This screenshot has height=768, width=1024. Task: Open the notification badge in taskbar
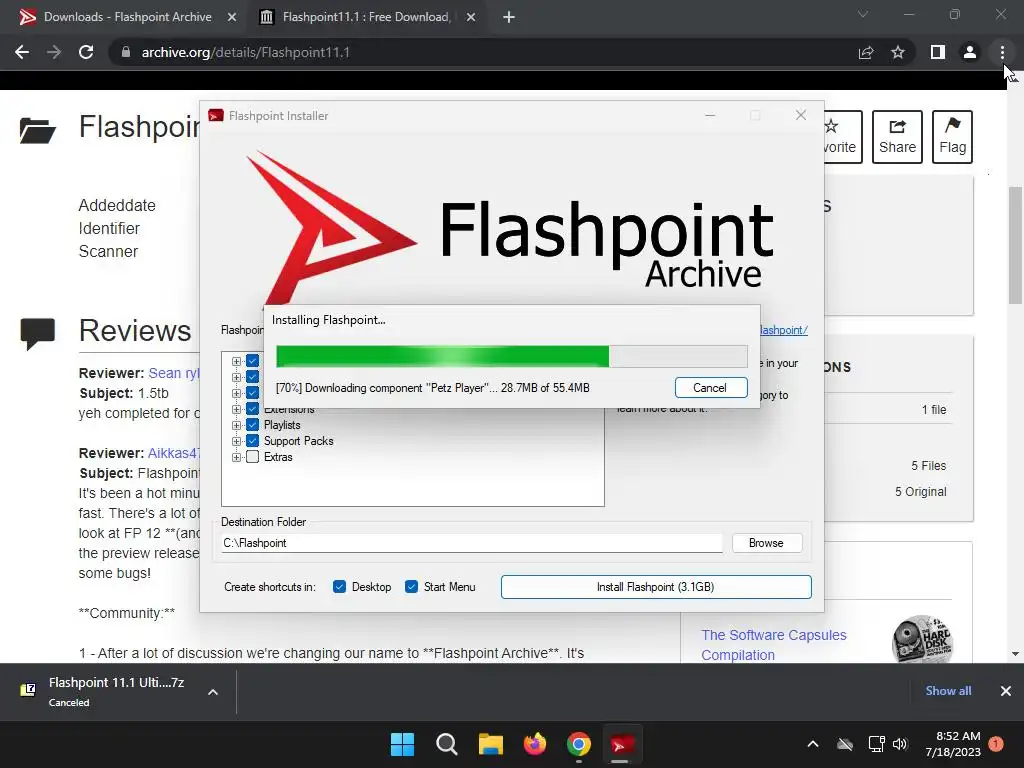[996, 744]
